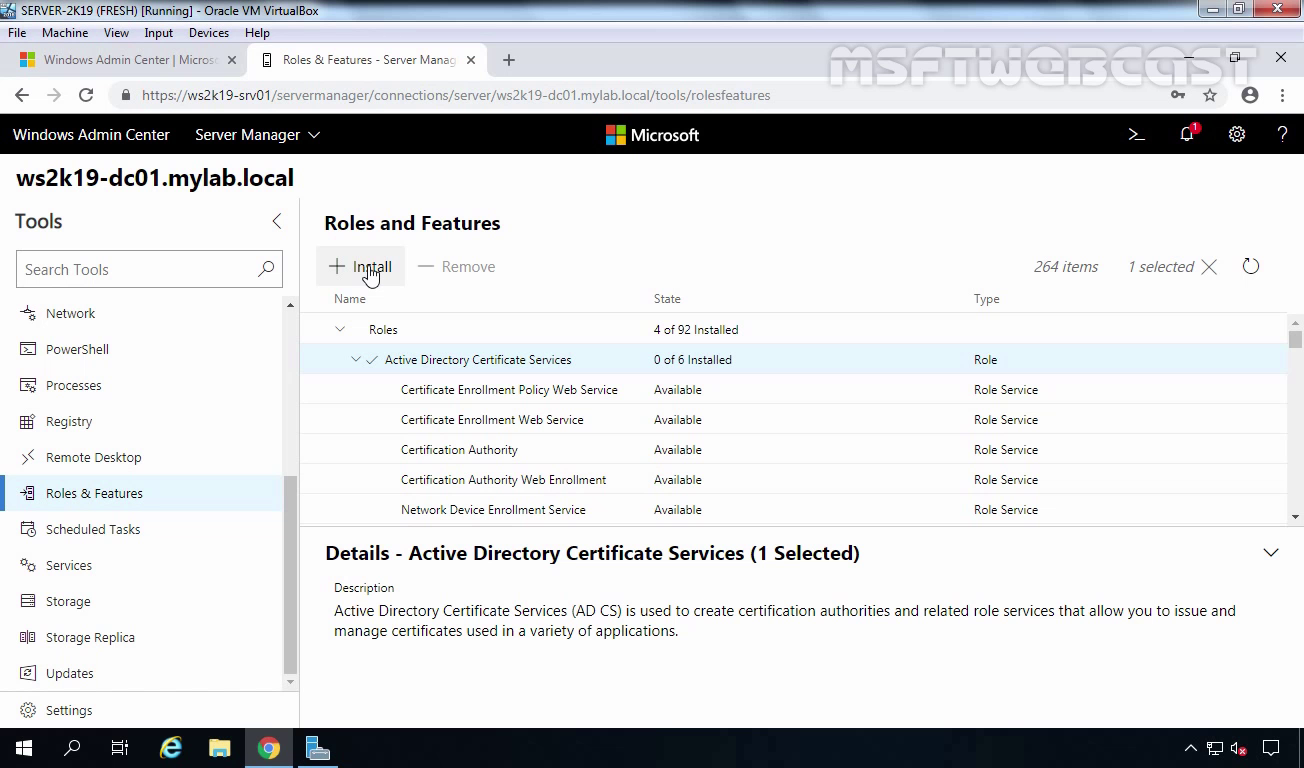This screenshot has width=1304, height=768.
Task: Bookmark this page with the star icon
Action: pyautogui.click(x=1210, y=95)
